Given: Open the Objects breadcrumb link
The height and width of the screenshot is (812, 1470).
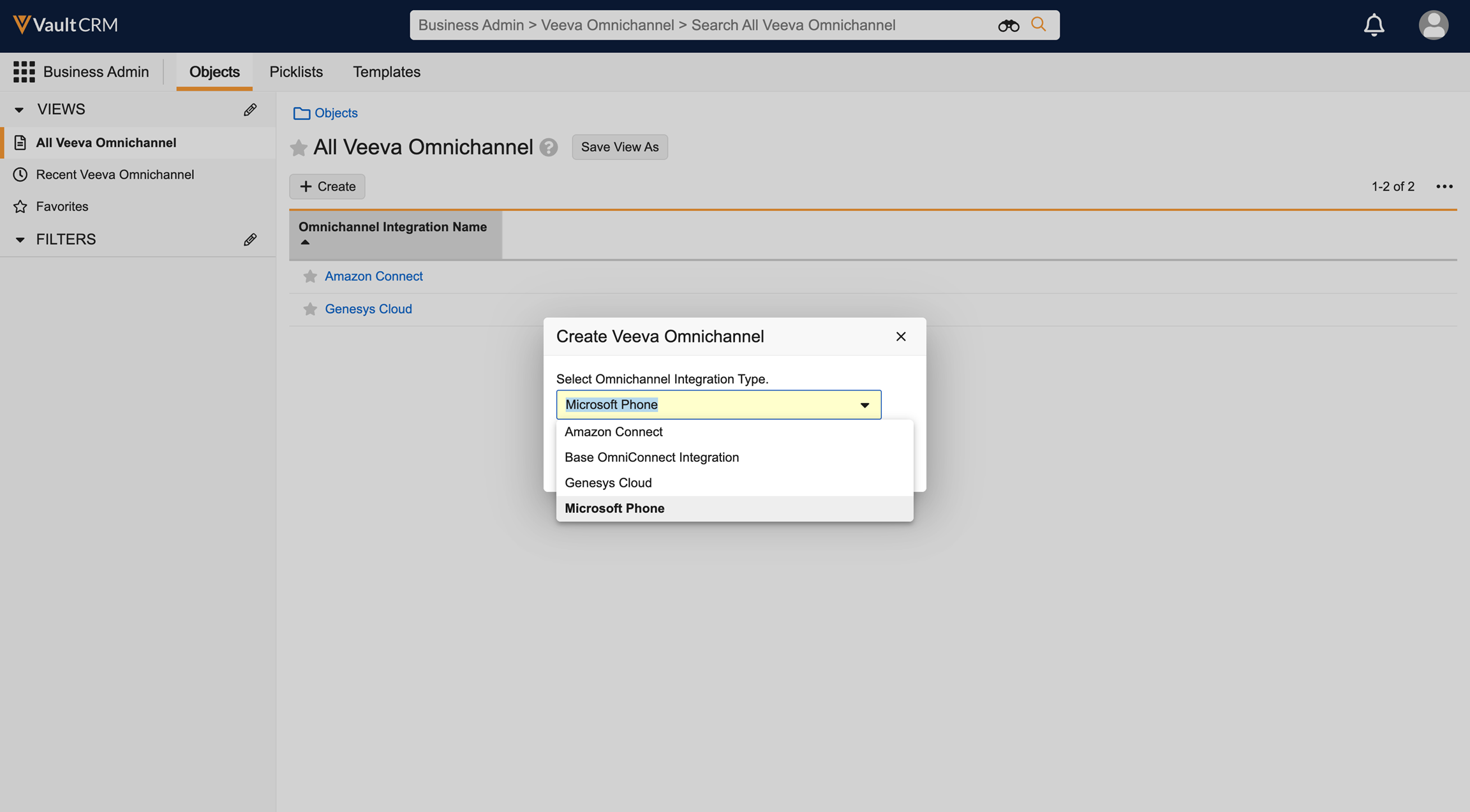Looking at the screenshot, I should [x=336, y=113].
